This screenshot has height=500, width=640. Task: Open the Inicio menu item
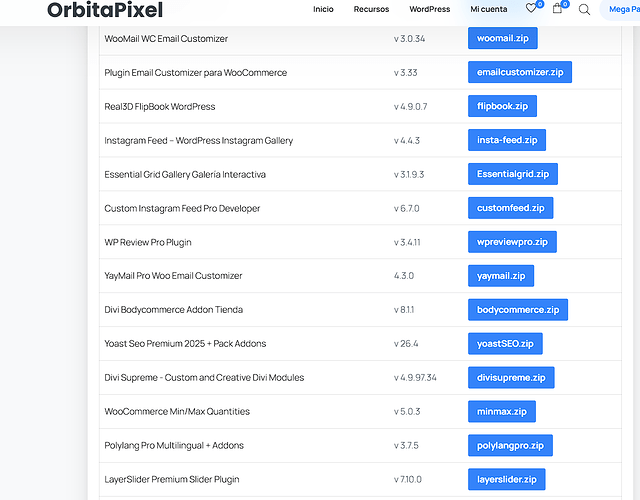tap(323, 9)
